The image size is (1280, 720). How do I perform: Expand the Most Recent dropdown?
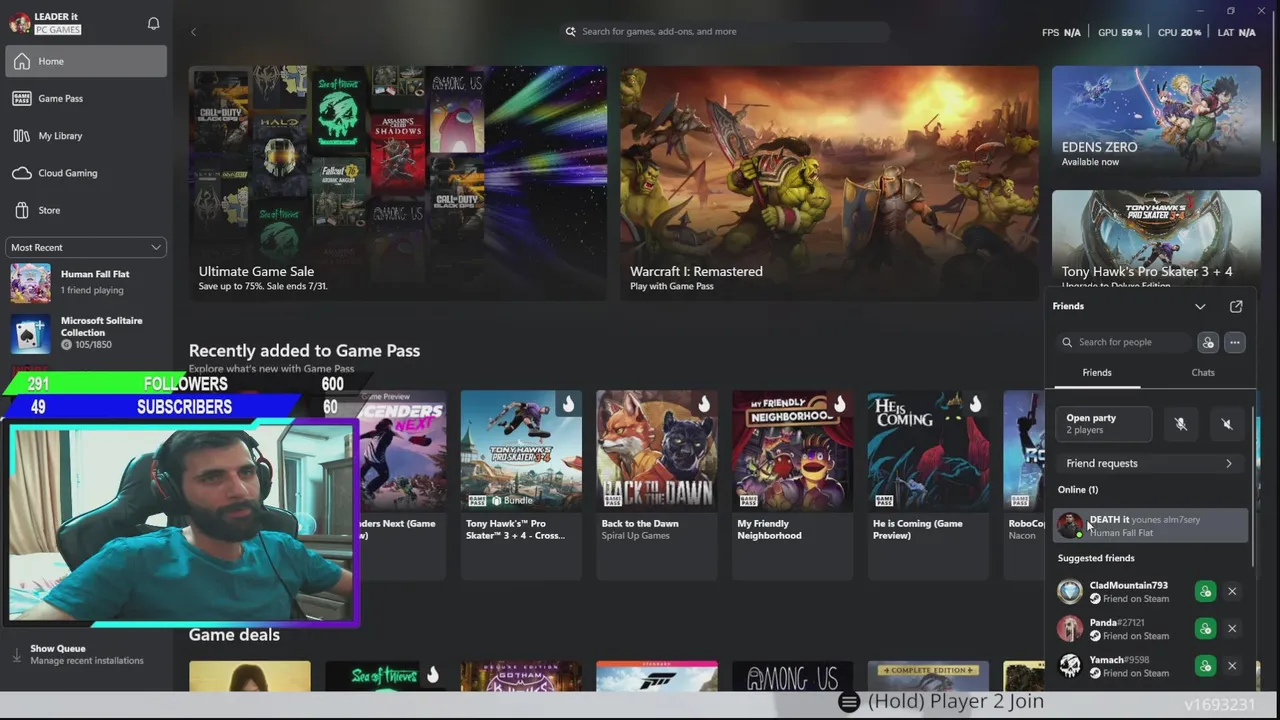tap(86, 247)
